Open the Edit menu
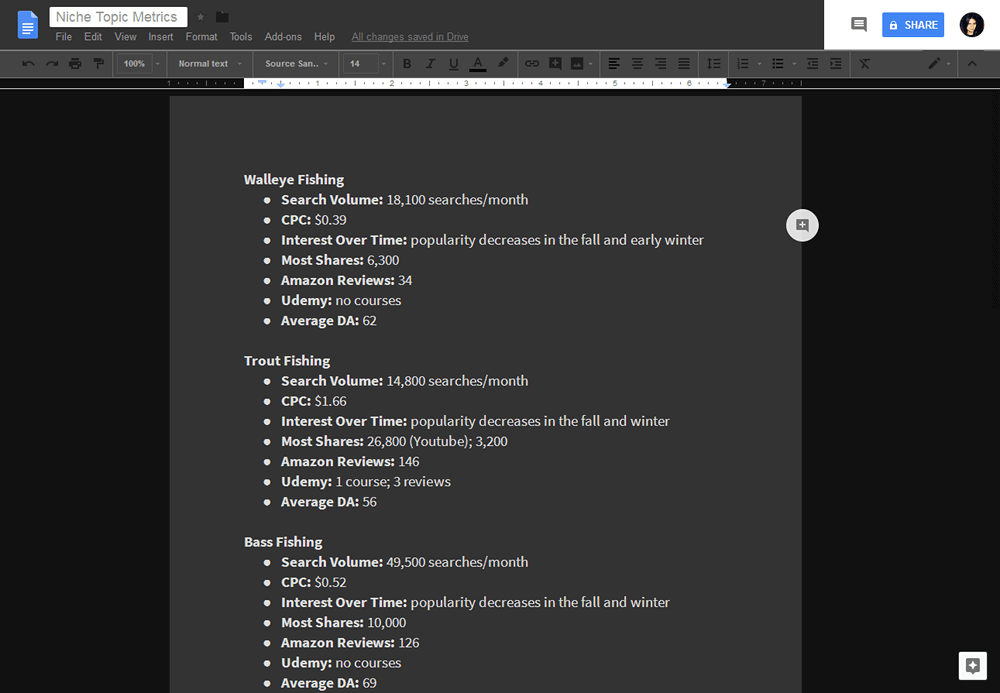The width and height of the screenshot is (1000, 693). 93,37
